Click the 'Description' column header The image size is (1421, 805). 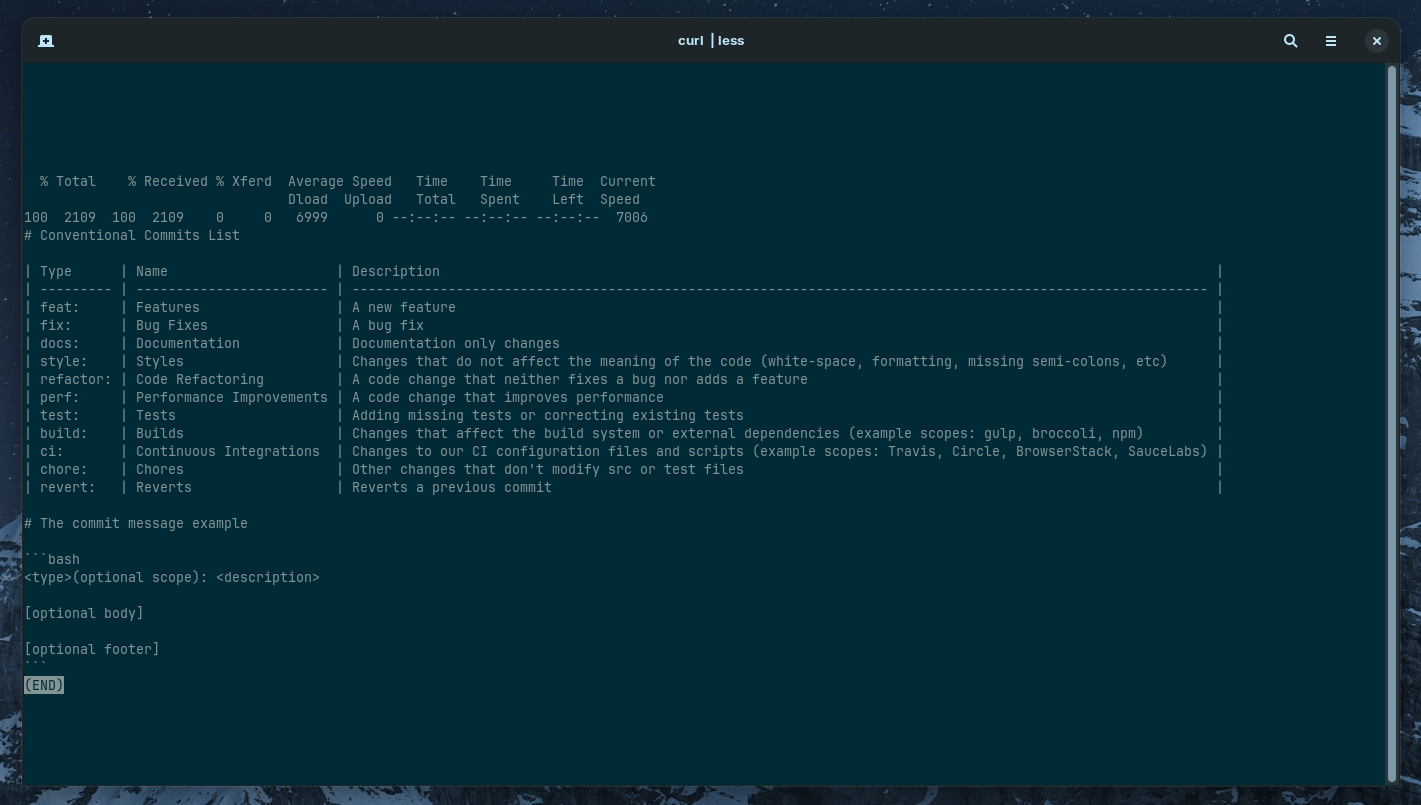(396, 272)
